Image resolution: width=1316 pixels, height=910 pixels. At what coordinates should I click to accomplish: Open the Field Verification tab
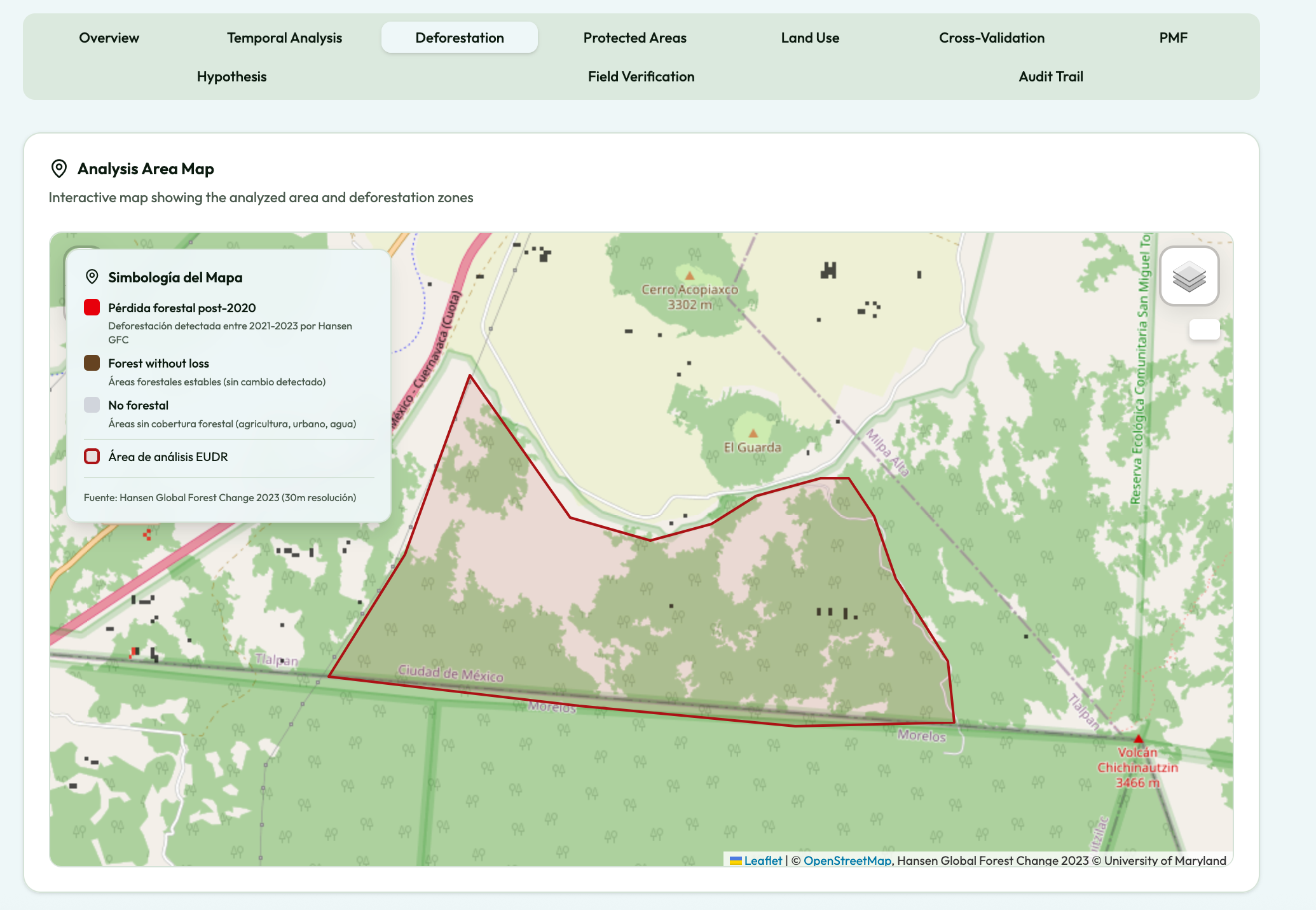[641, 76]
